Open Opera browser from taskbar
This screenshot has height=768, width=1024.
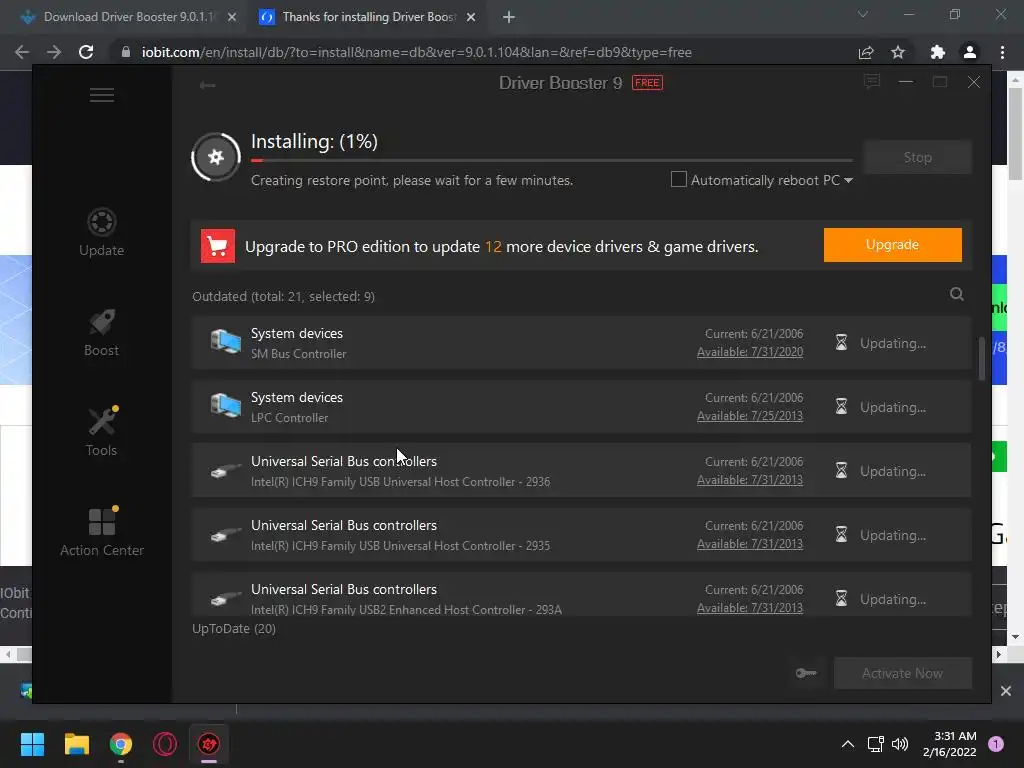pos(165,744)
